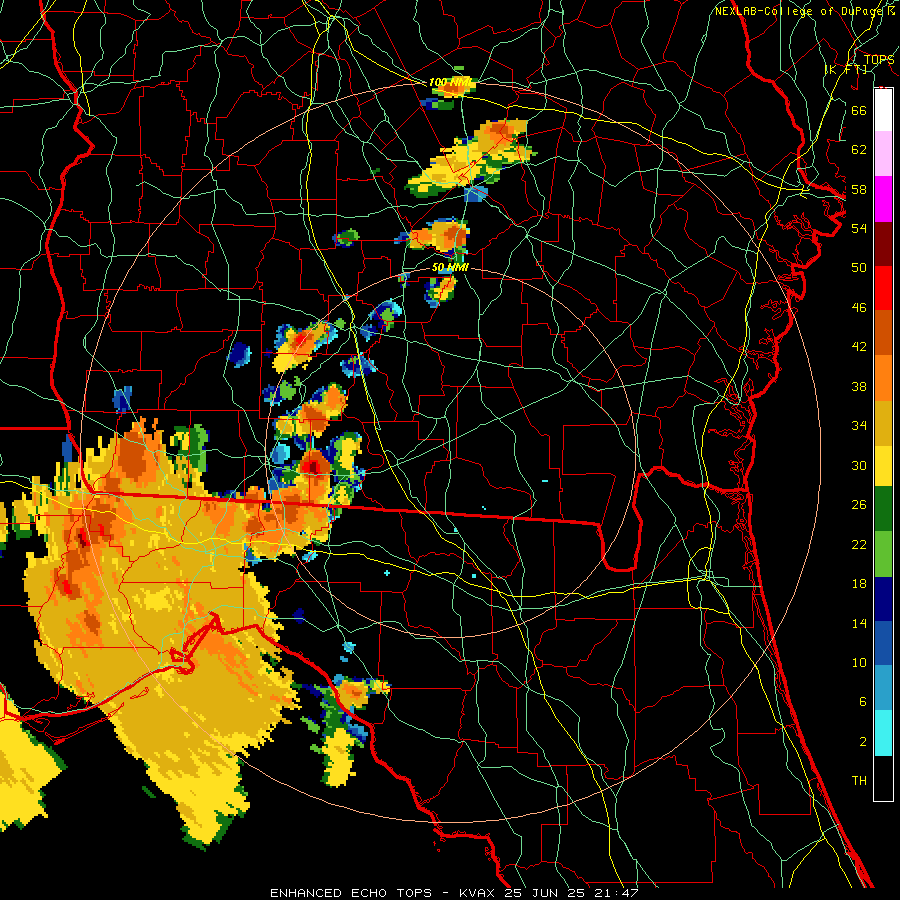This screenshot has height=900, width=900.
Task: Select the 22 legend value label
Action: 859,545
